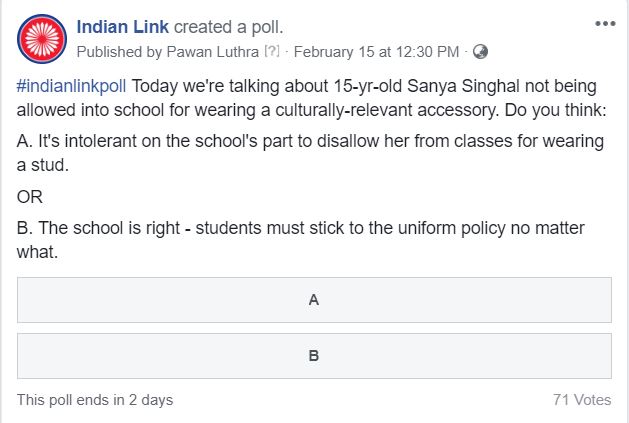Click the Pawan Luthra publisher name

pyautogui.click(x=213, y=52)
